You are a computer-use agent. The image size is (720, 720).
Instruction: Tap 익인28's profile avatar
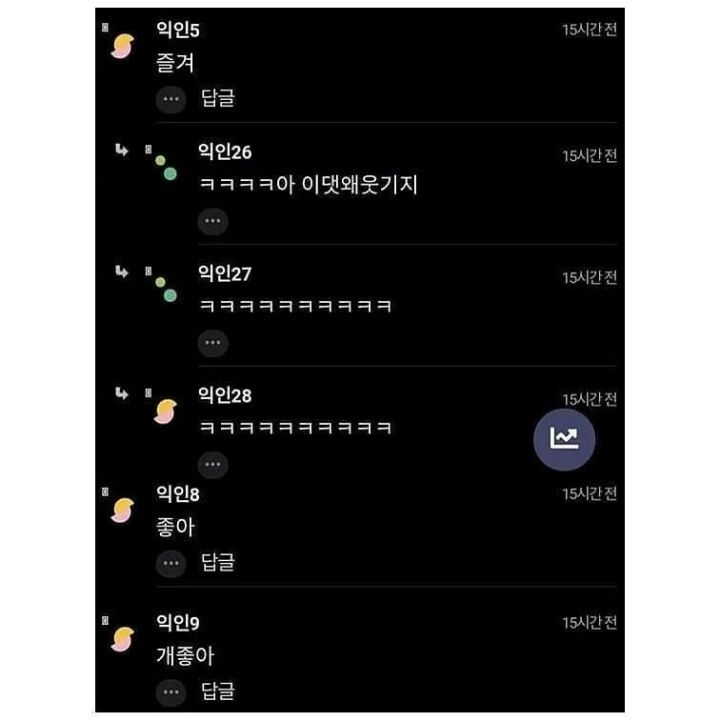(165, 411)
